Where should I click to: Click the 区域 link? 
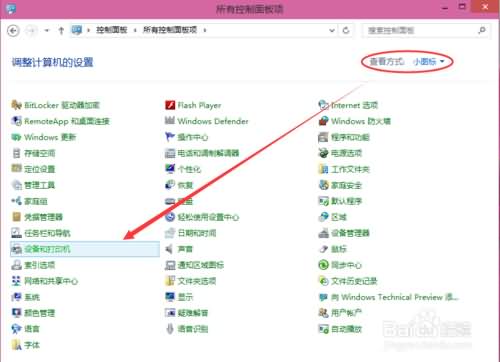(x=339, y=217)
